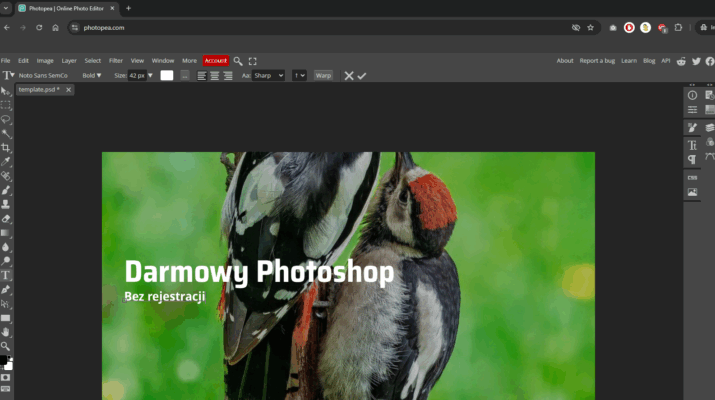
Task: Open the History panel icon
Action: click(710, 95)
